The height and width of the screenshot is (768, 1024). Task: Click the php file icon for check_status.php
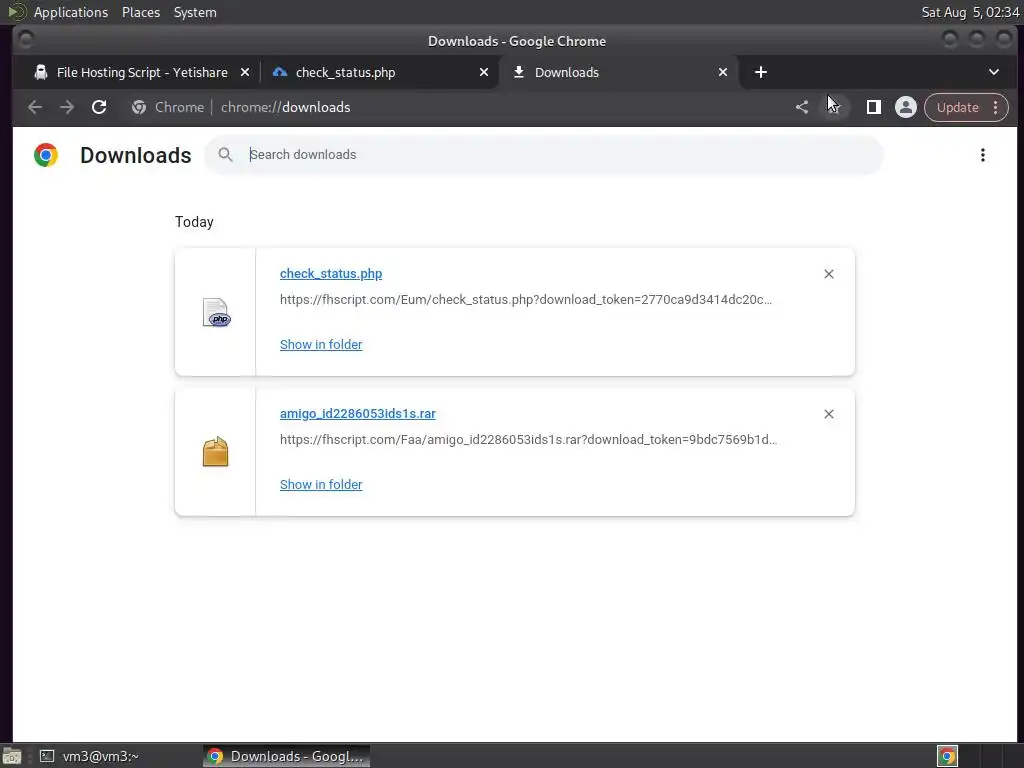coord(216,312)
